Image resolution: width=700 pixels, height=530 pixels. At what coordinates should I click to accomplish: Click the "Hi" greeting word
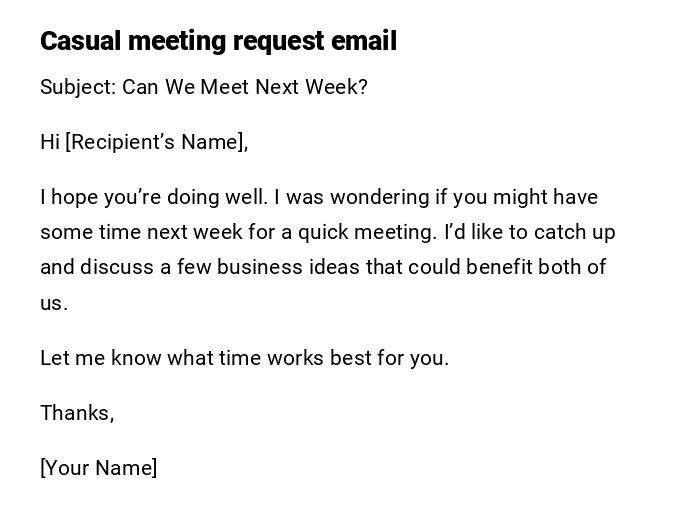pos(50,142)
